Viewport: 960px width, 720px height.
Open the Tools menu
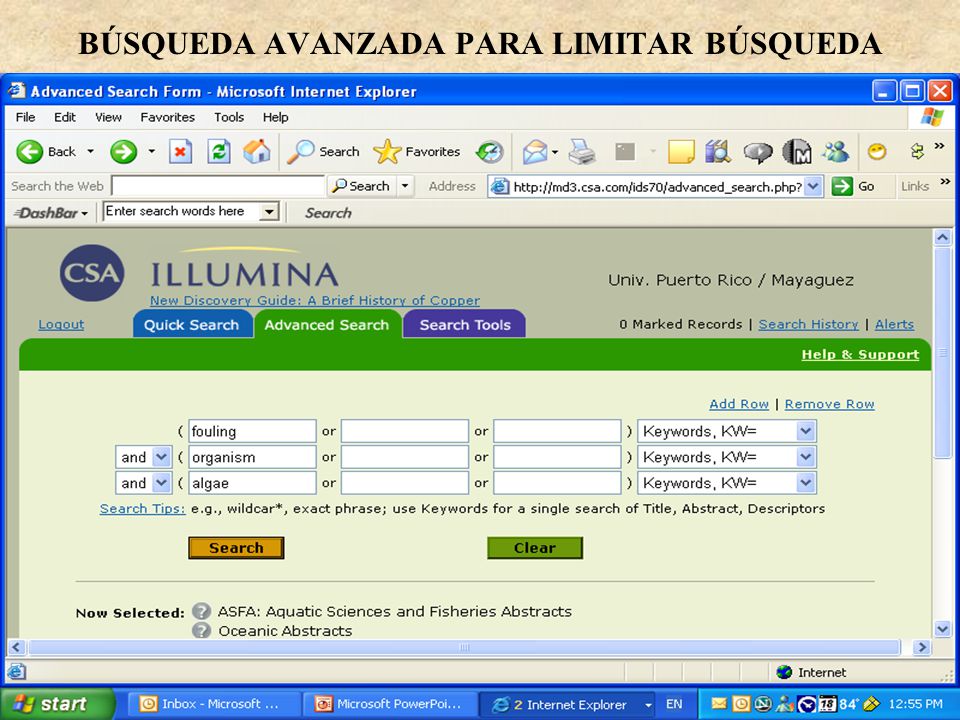click(228, 117)
